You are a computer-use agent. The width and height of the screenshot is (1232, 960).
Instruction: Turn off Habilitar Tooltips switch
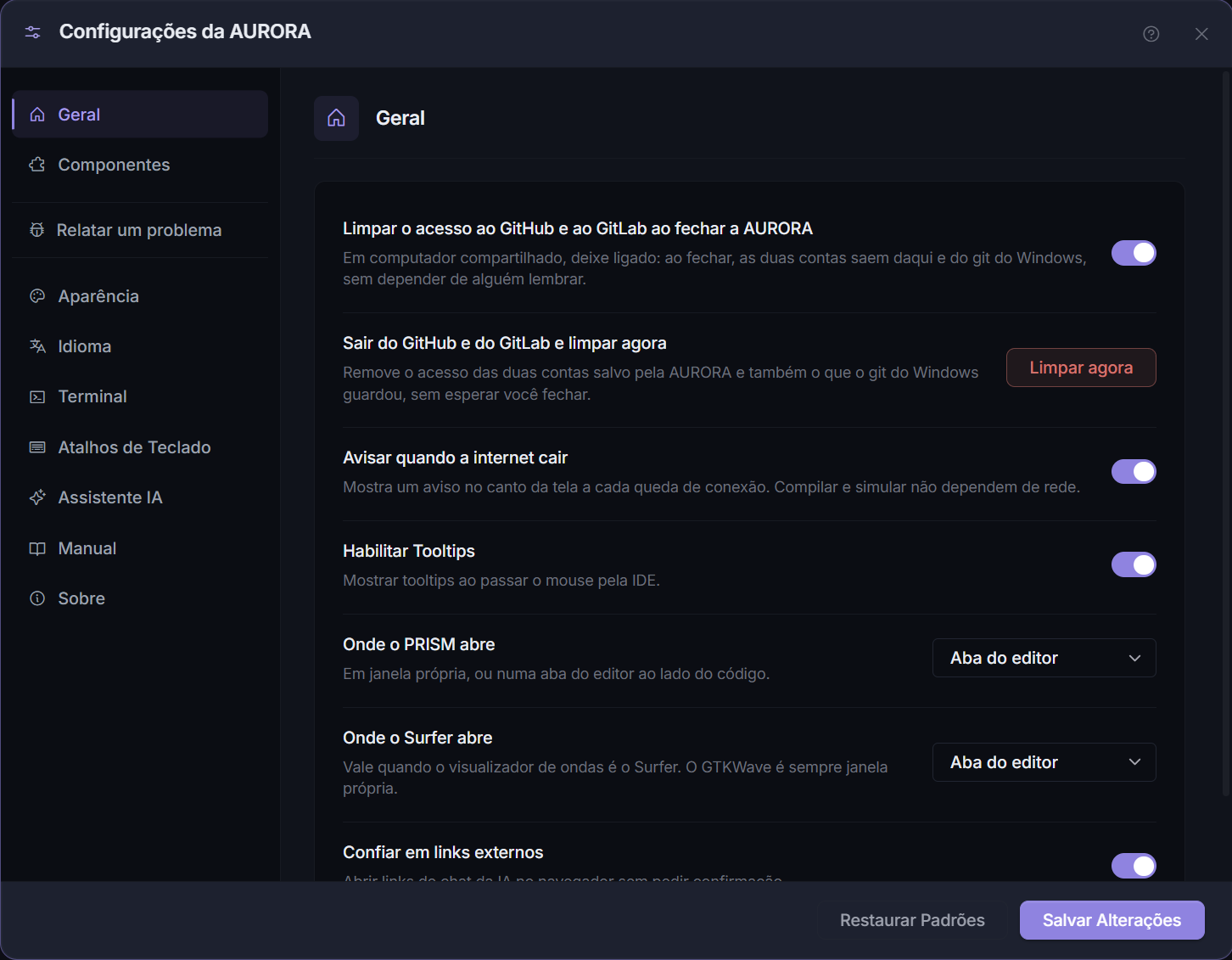(1134, 564)
